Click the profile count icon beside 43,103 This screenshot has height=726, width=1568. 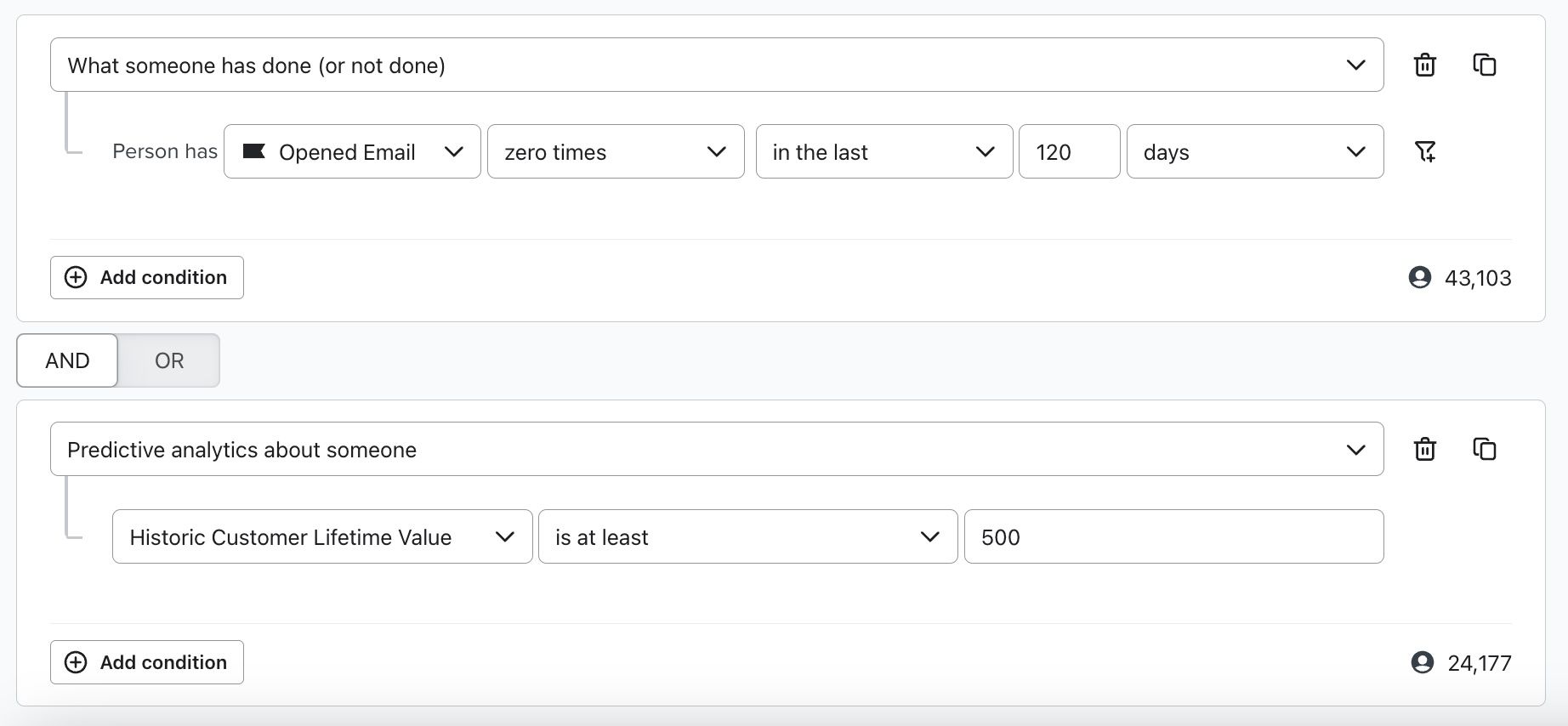1419,277
